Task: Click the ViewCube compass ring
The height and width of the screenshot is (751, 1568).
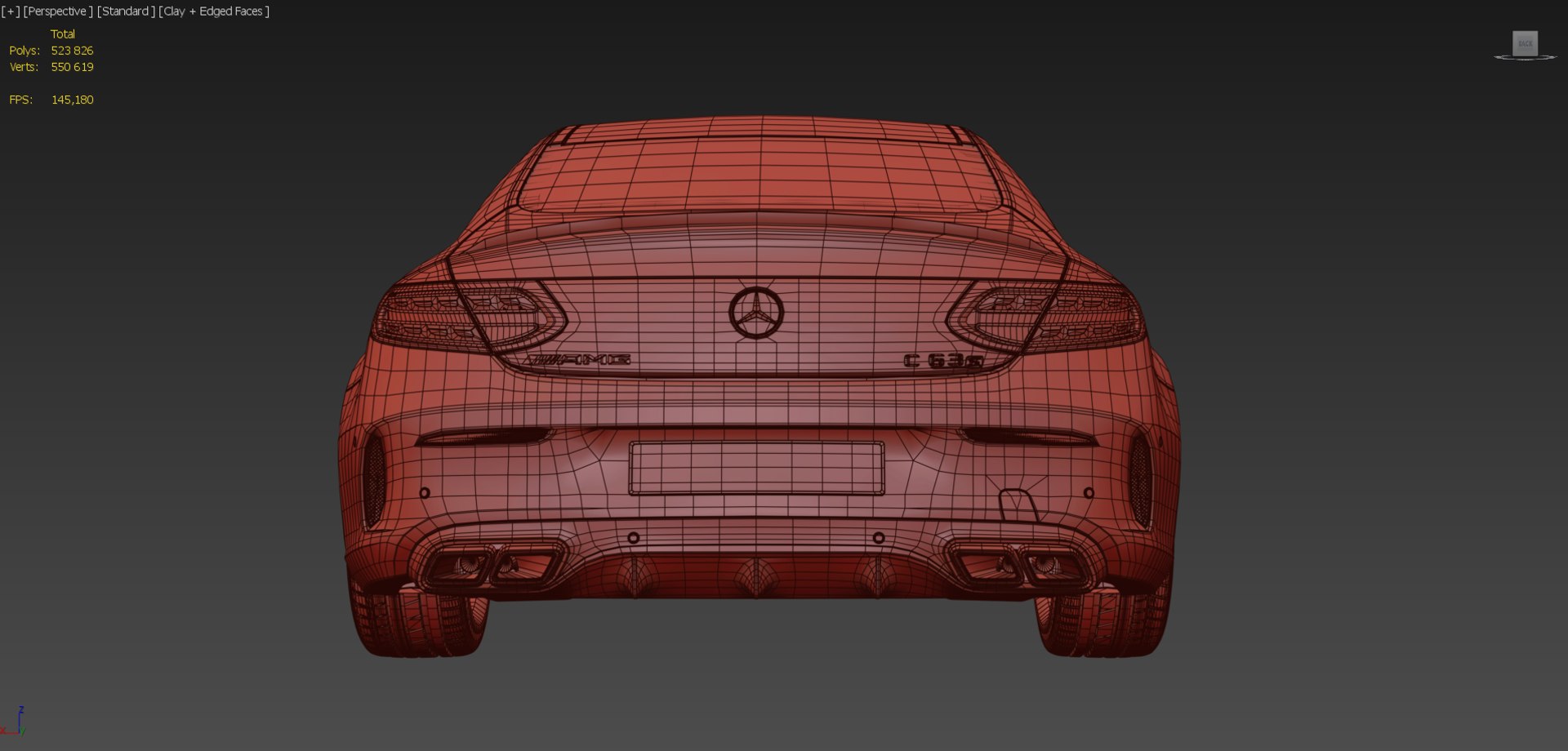Action: point(1525,58)
